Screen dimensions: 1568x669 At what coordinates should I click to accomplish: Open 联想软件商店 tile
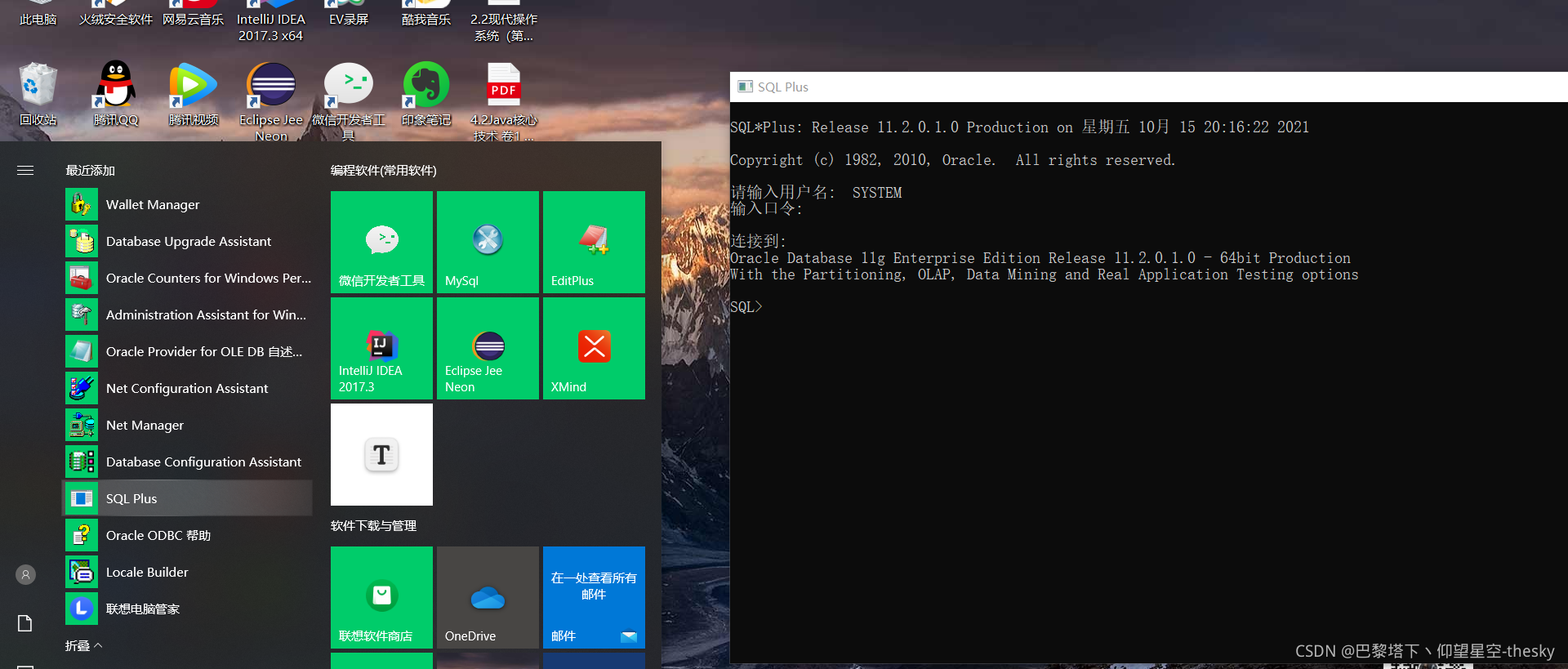(x=381, y=597)
